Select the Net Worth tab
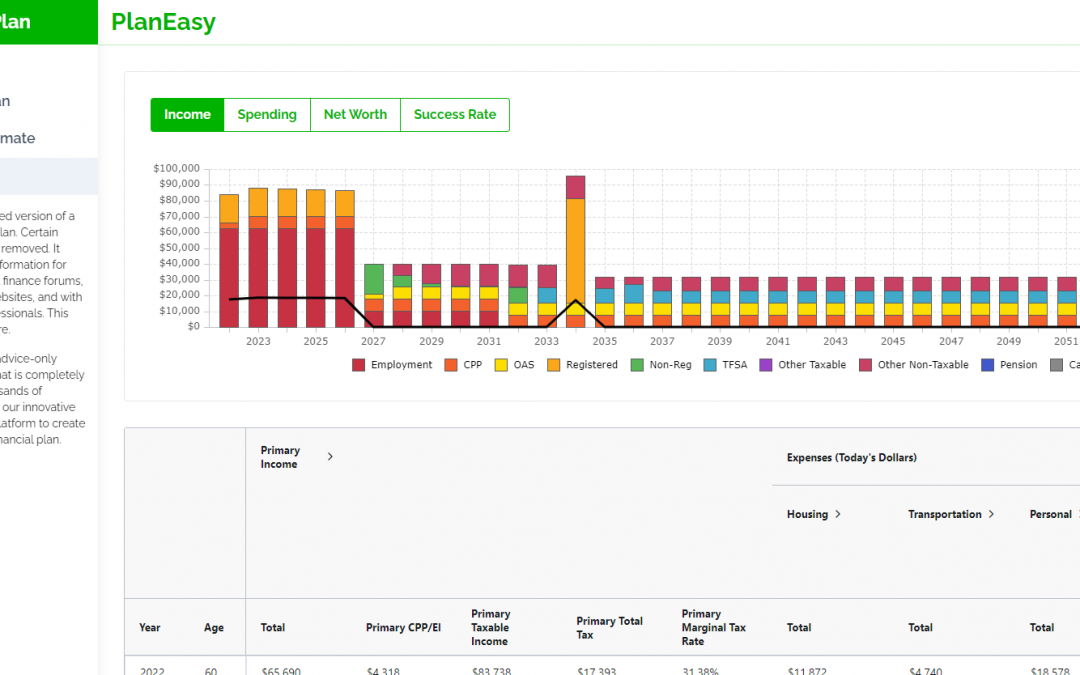The height and width of the screenshot is (675, 1080). tap(355, 114)
